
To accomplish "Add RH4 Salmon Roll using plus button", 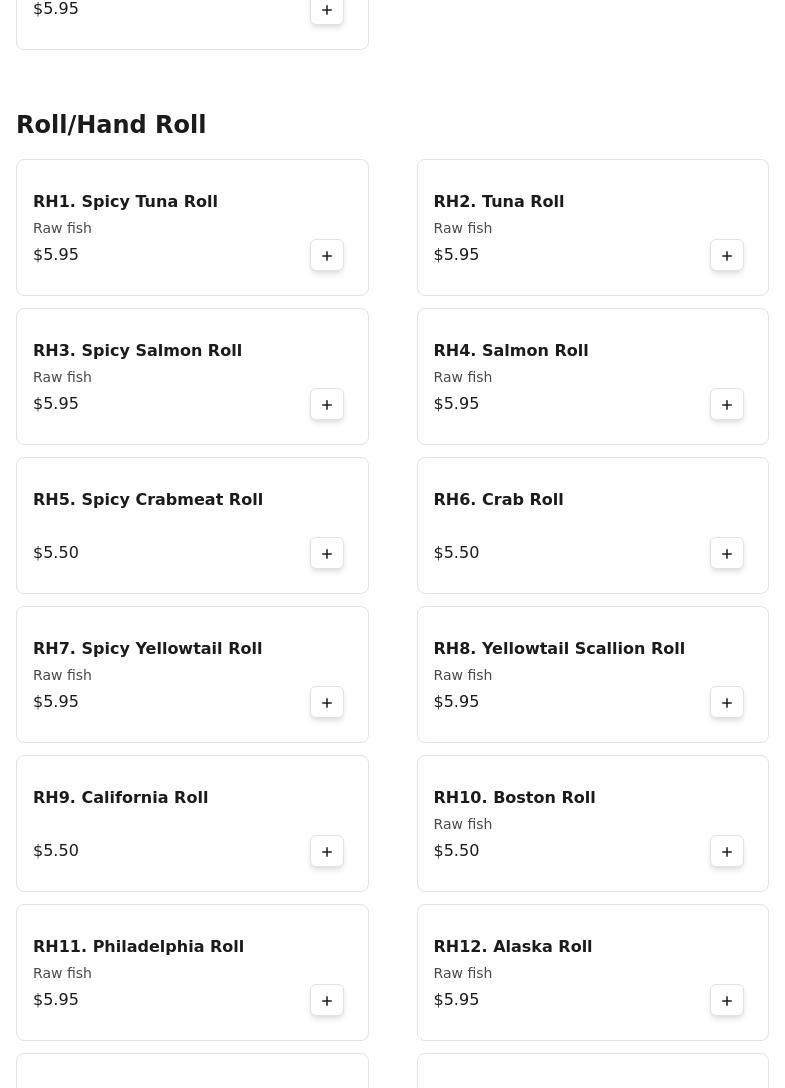I will pos(727,404).
